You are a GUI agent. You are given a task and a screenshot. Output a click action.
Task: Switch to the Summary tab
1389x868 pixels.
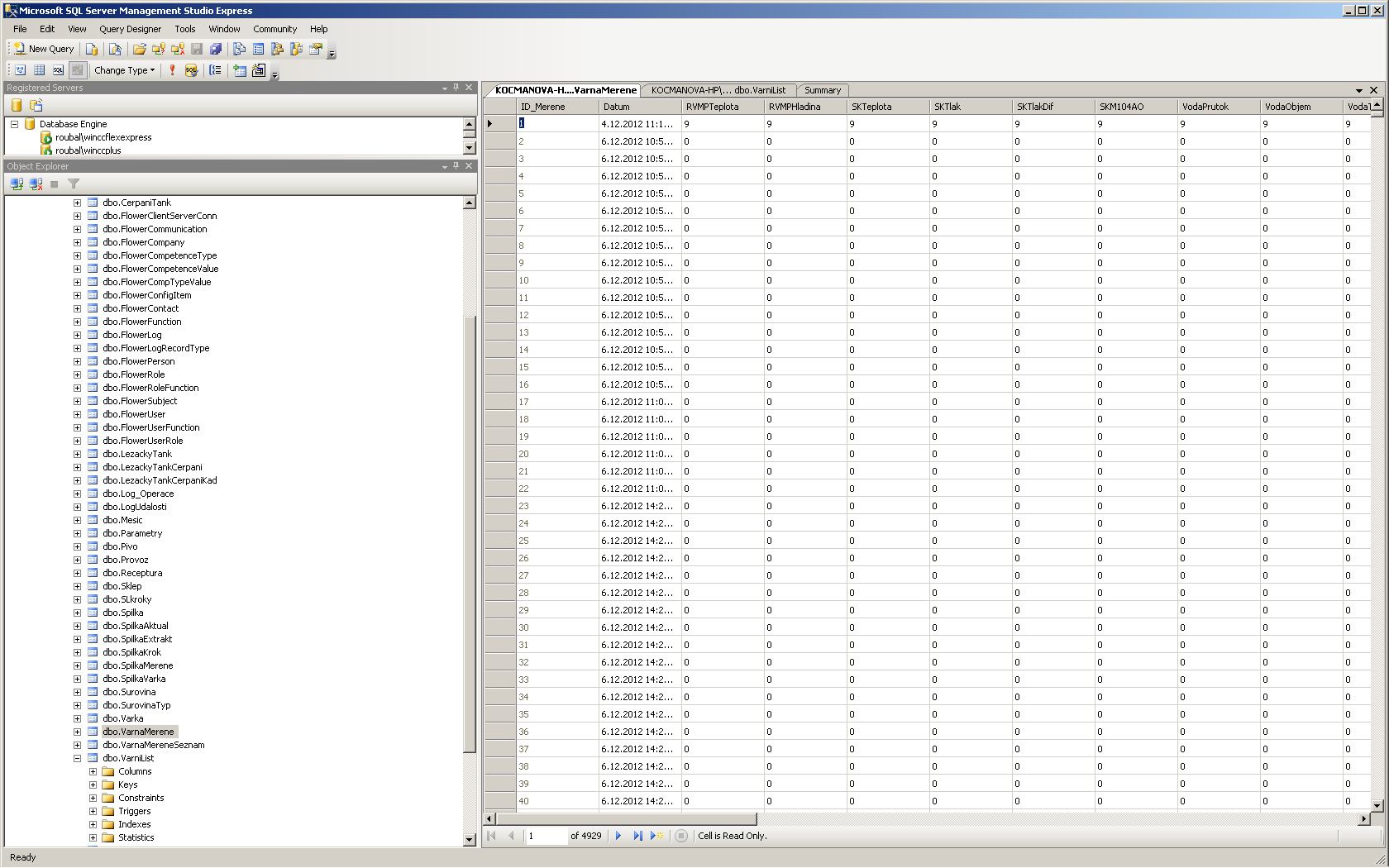coord(823,90)
